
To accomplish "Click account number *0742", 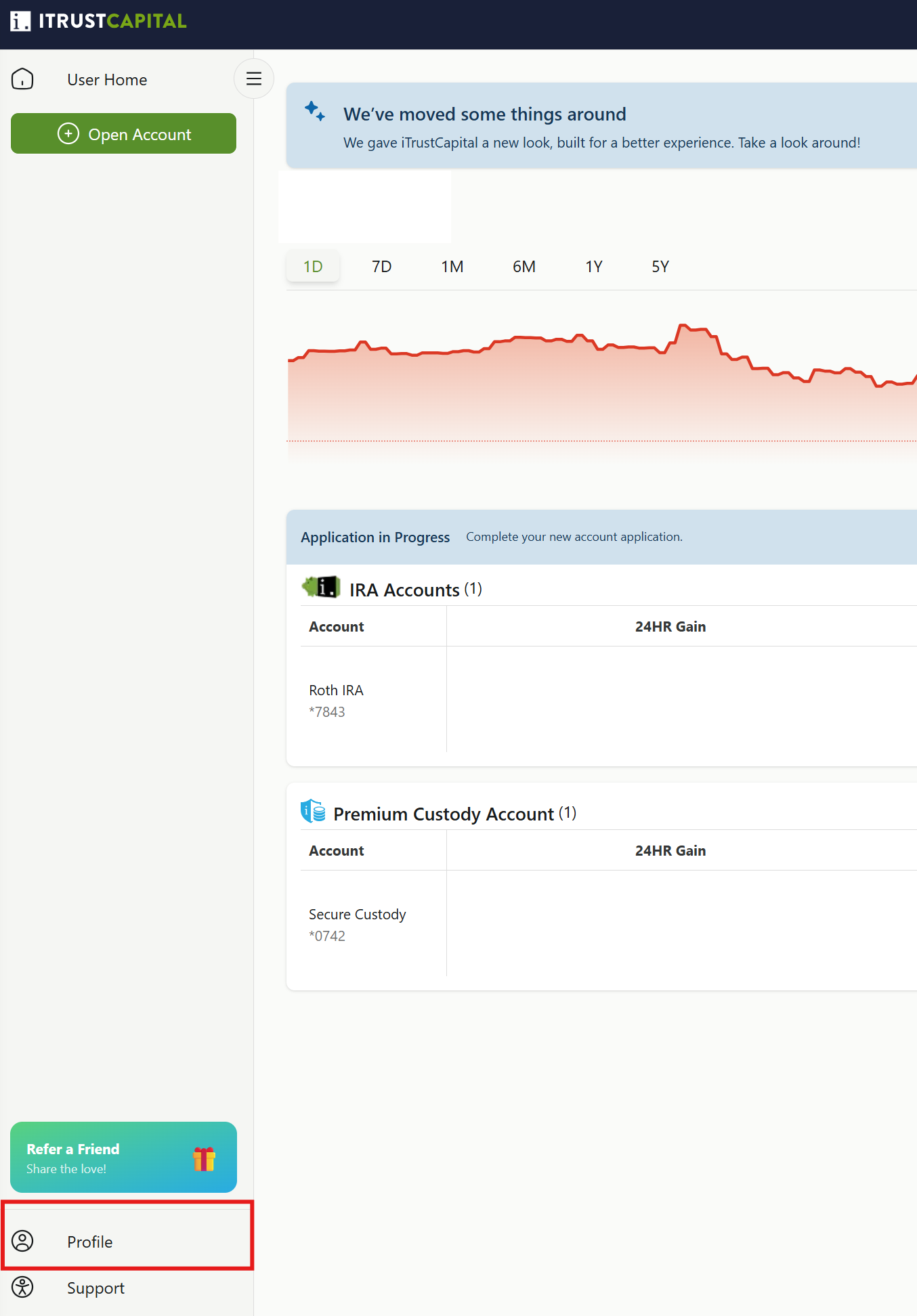I will tap(327, 936).
